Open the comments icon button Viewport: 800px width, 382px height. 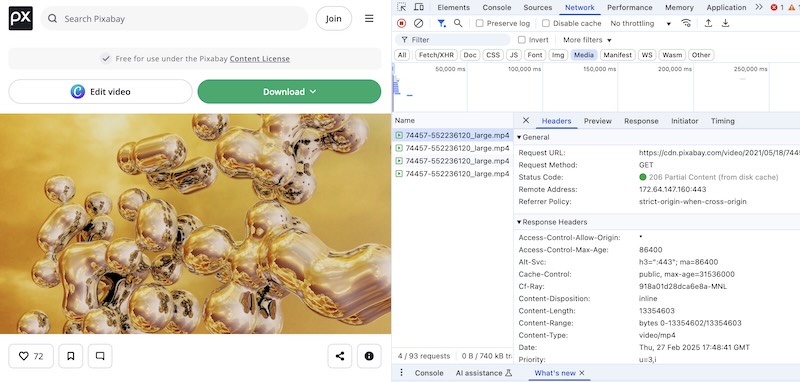101,356
